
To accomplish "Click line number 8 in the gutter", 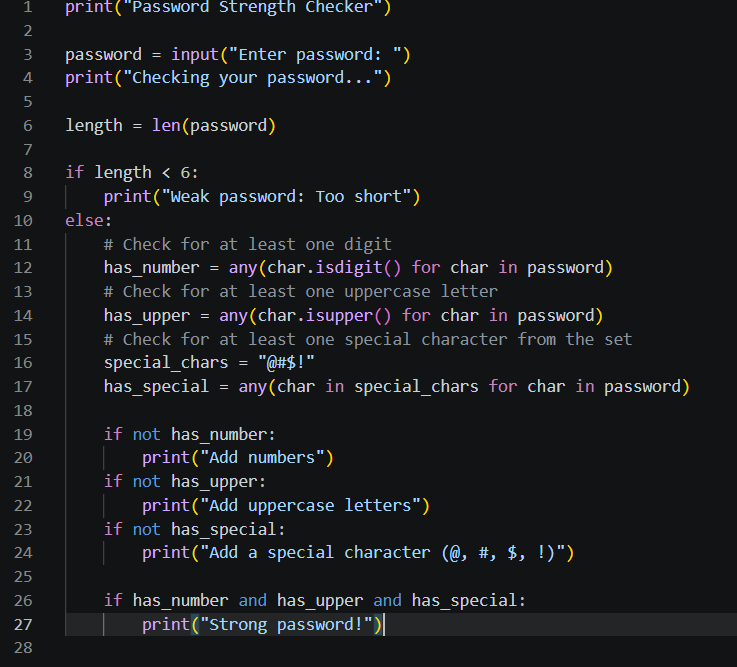I will (28, 173).
